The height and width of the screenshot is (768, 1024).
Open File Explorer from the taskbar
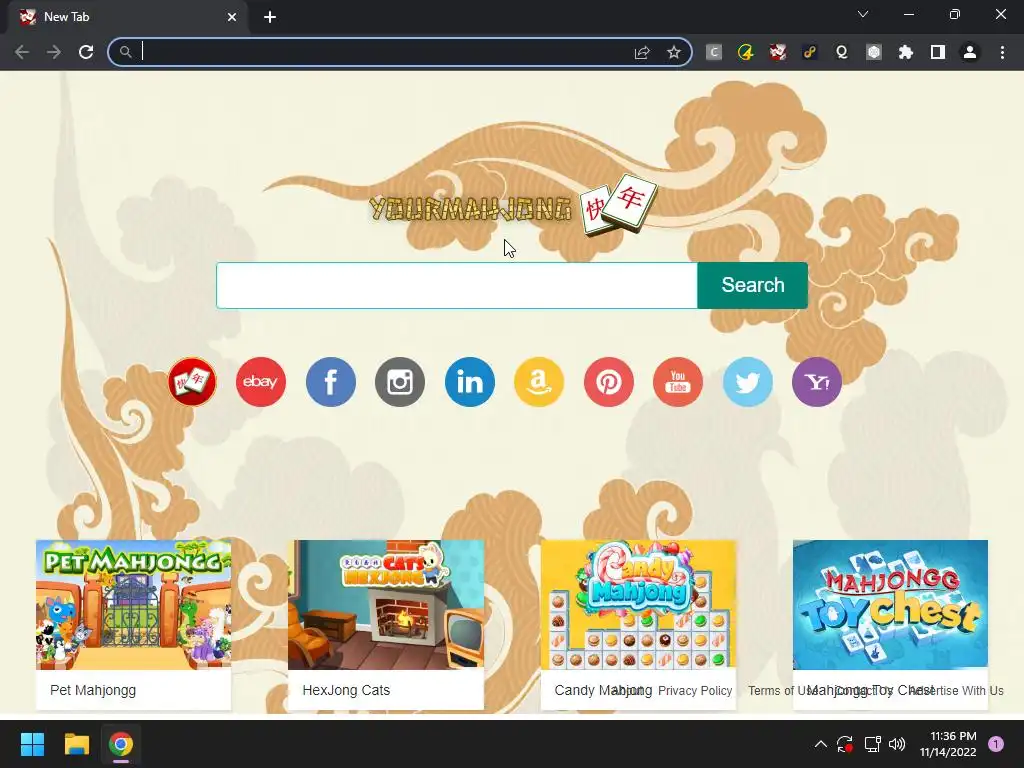click(x=76, y=744)
